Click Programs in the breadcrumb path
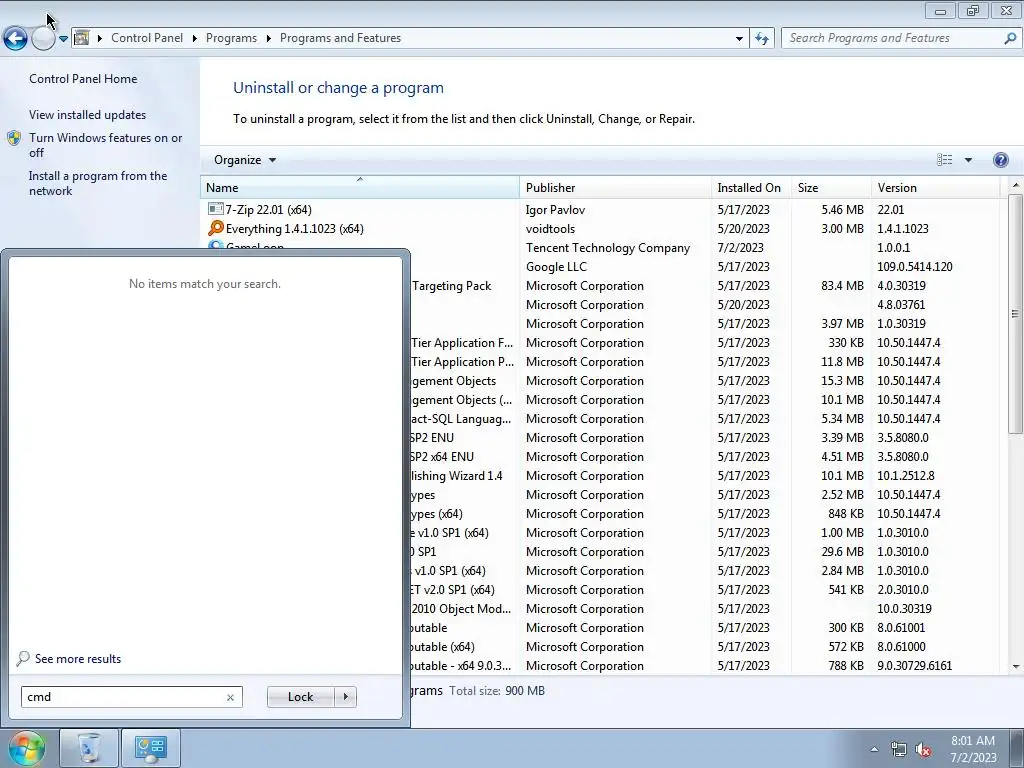Viewport: 1024px width, 768px height. pos(231,38)
